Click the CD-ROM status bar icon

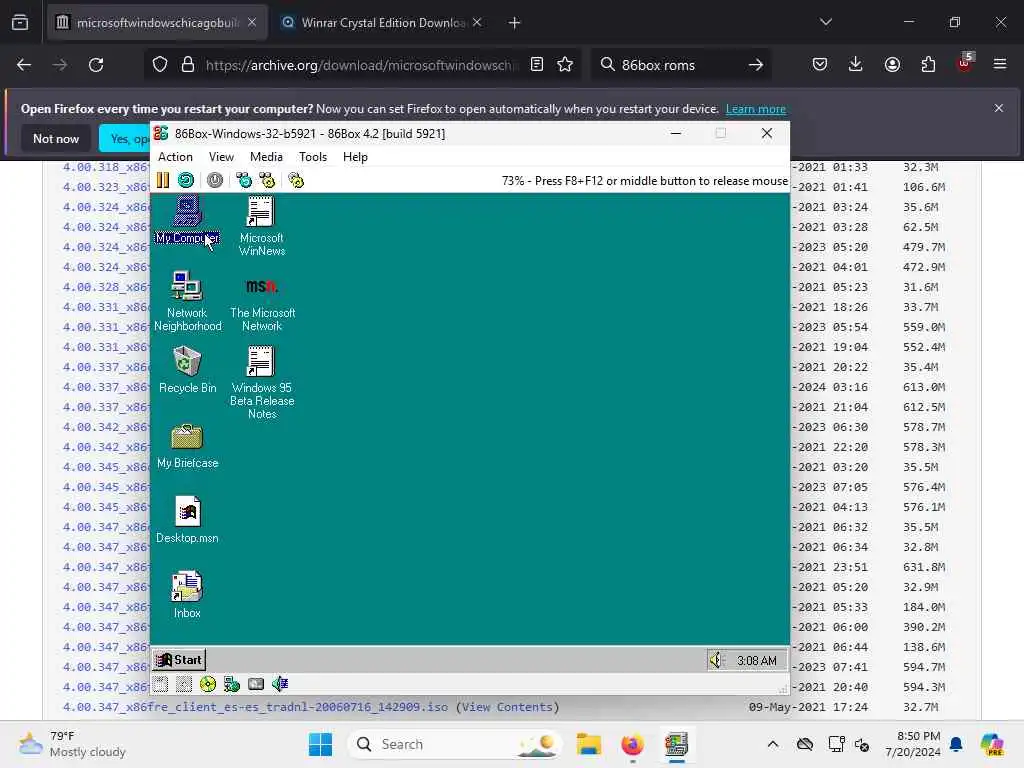point(208,684)
